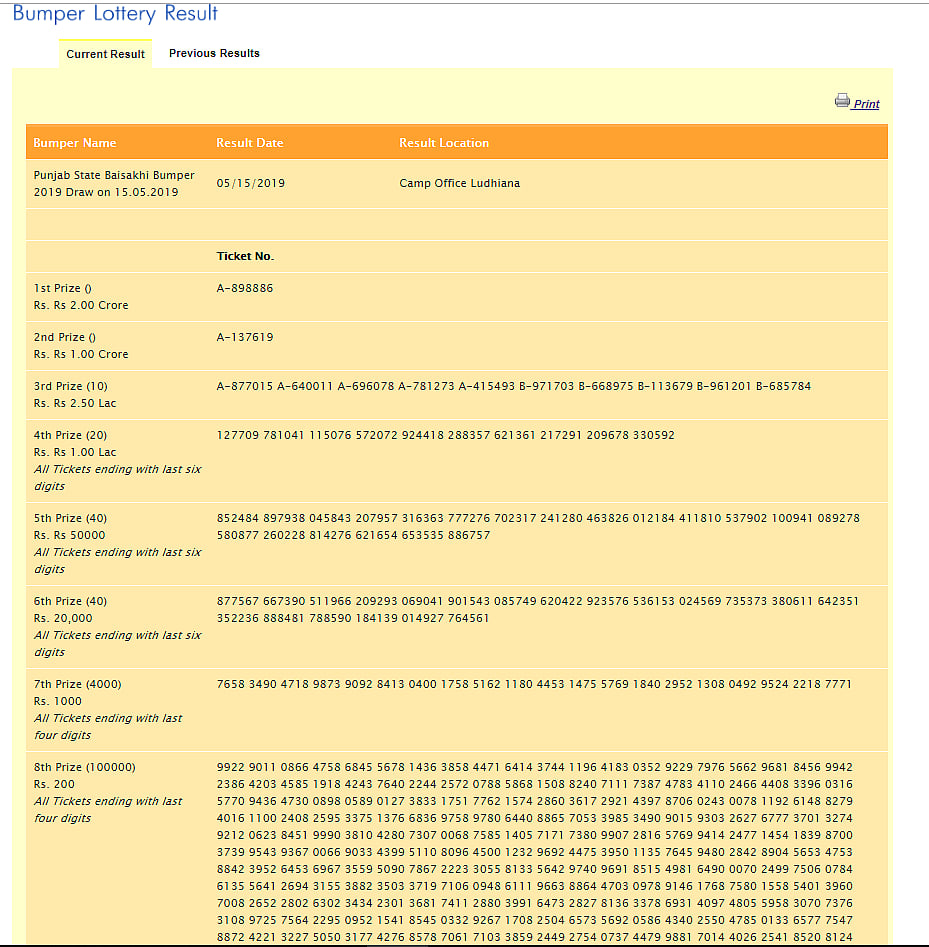The image size is (929, 947).
Task: Select first prize ticket number A-898886
Action: tap(245, 288)
